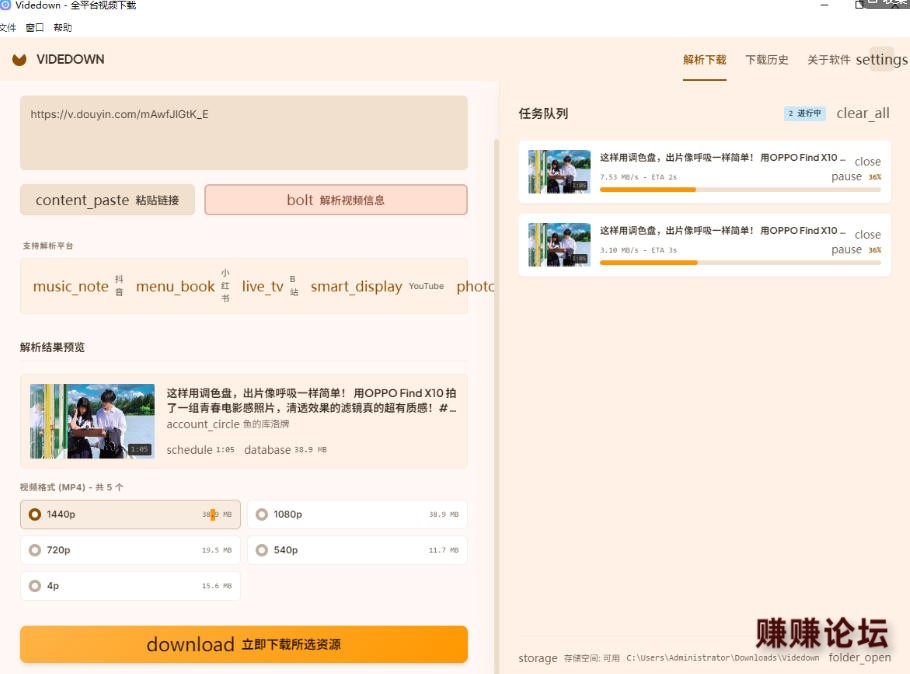Switch to the 解析下载 tab
Image resolution: width=910 pixels, height=674 pixels.
point(705,59)
